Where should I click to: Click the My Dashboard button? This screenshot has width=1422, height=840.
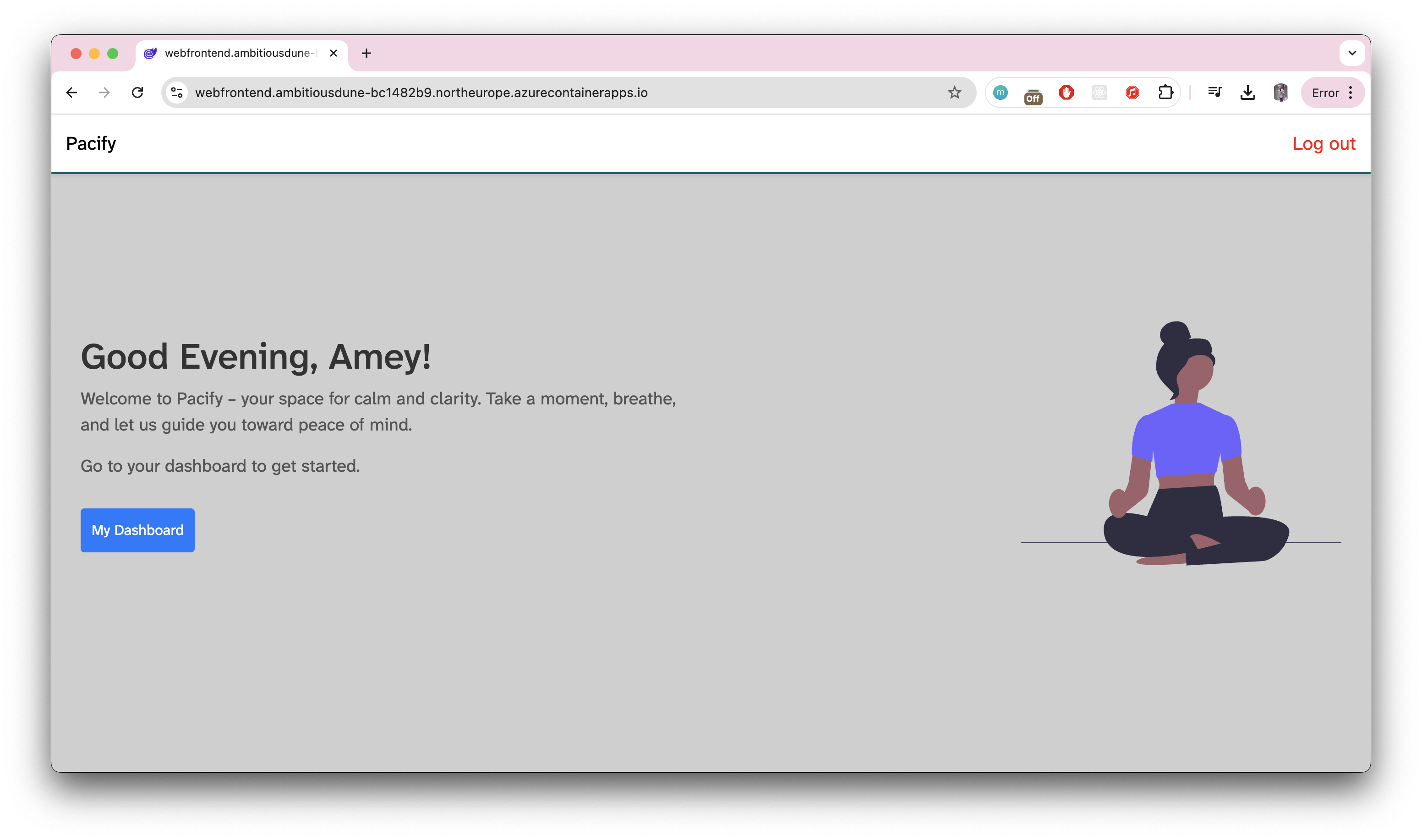click(137, 530)
